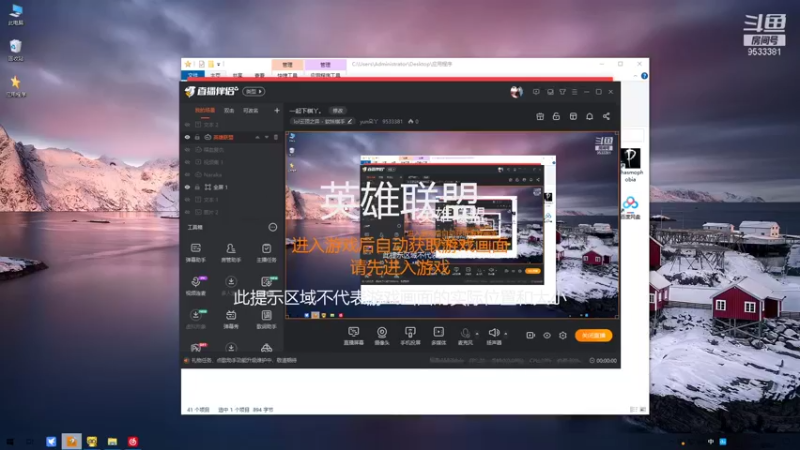
Task: Open 文件 tab in File Explorer ribbon
Action: [193, 75]
